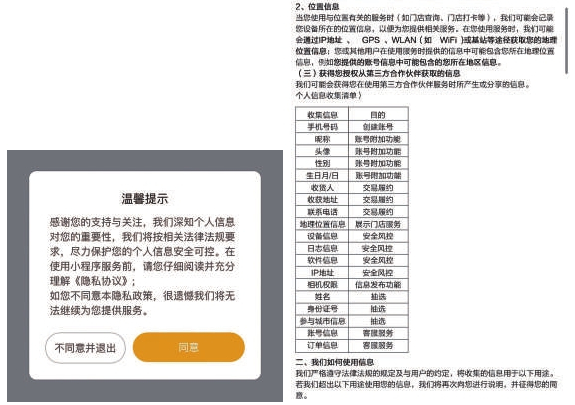The width and height of the screenshot is (575, 405).
Task: Select the 收货人 table cell
Action: [322, 187]
